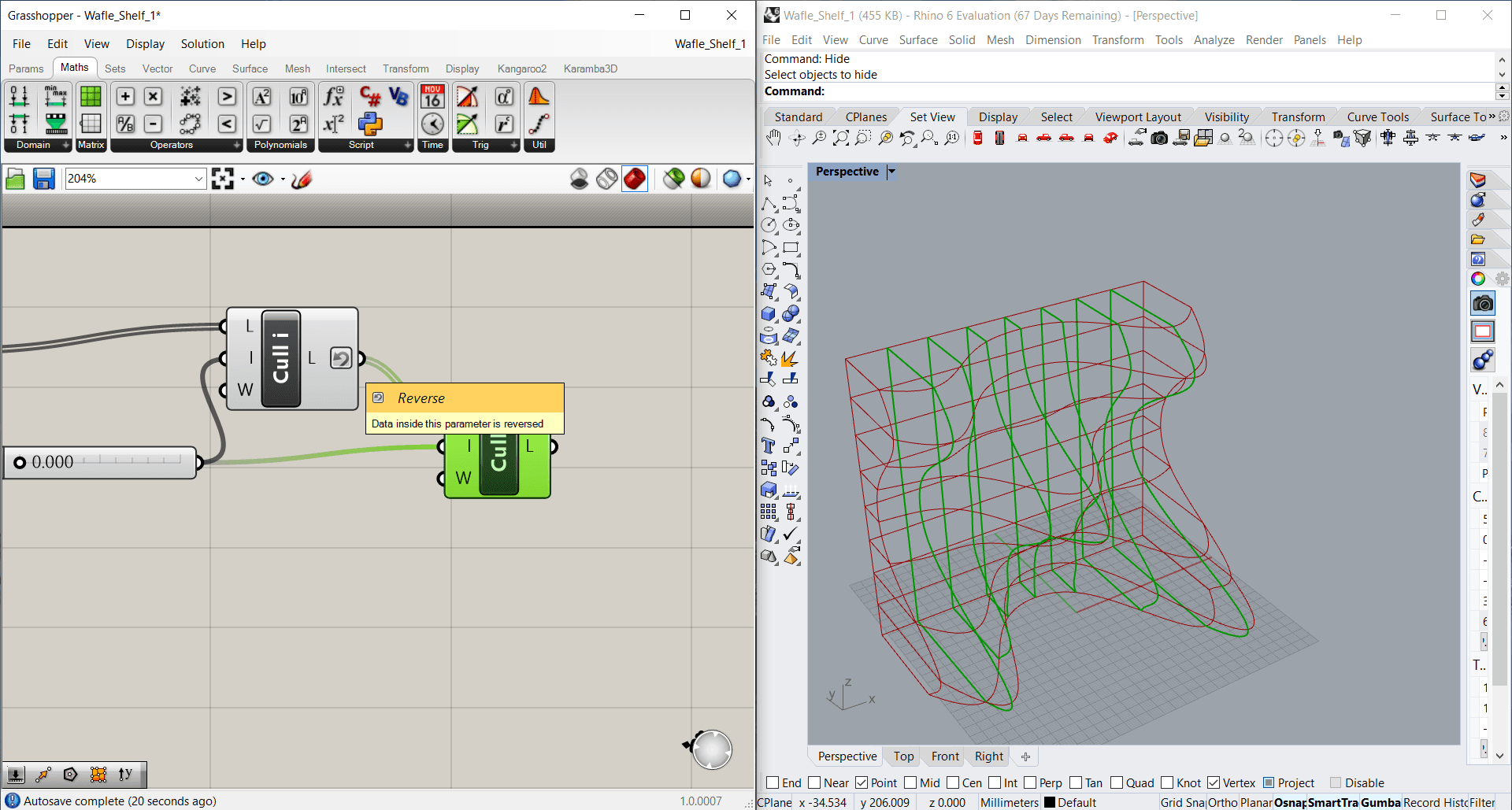
Task: Click the Grasshopper preview eye icon
Action: [263, 179]
